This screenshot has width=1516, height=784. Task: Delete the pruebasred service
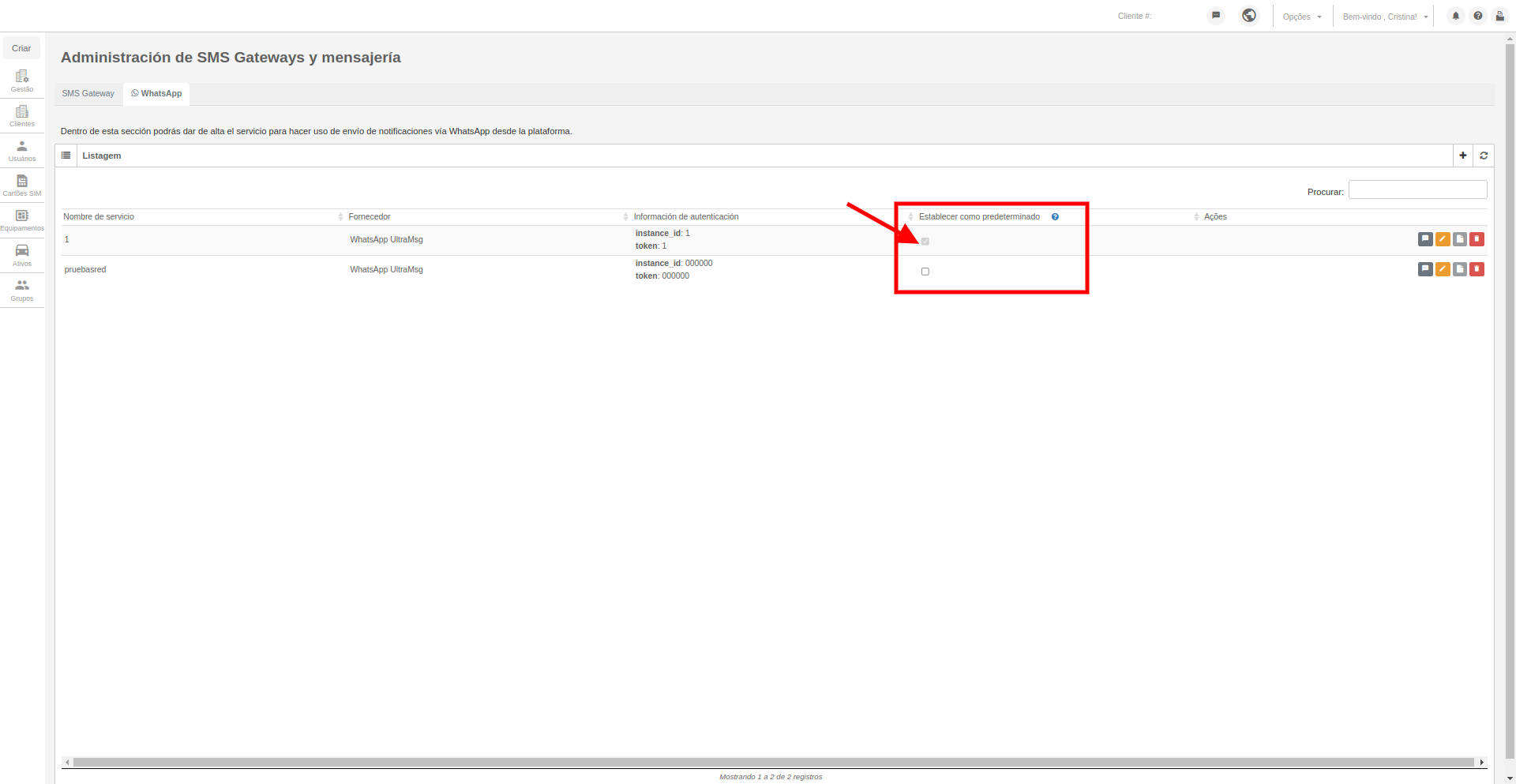click(1477, 269)
